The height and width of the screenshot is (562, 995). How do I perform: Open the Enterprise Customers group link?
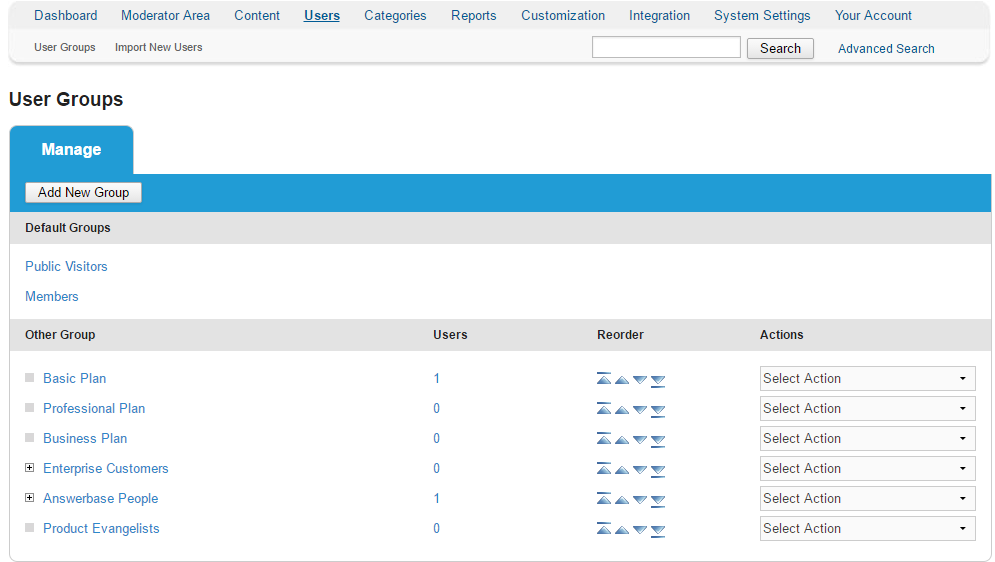pos(106,468)
